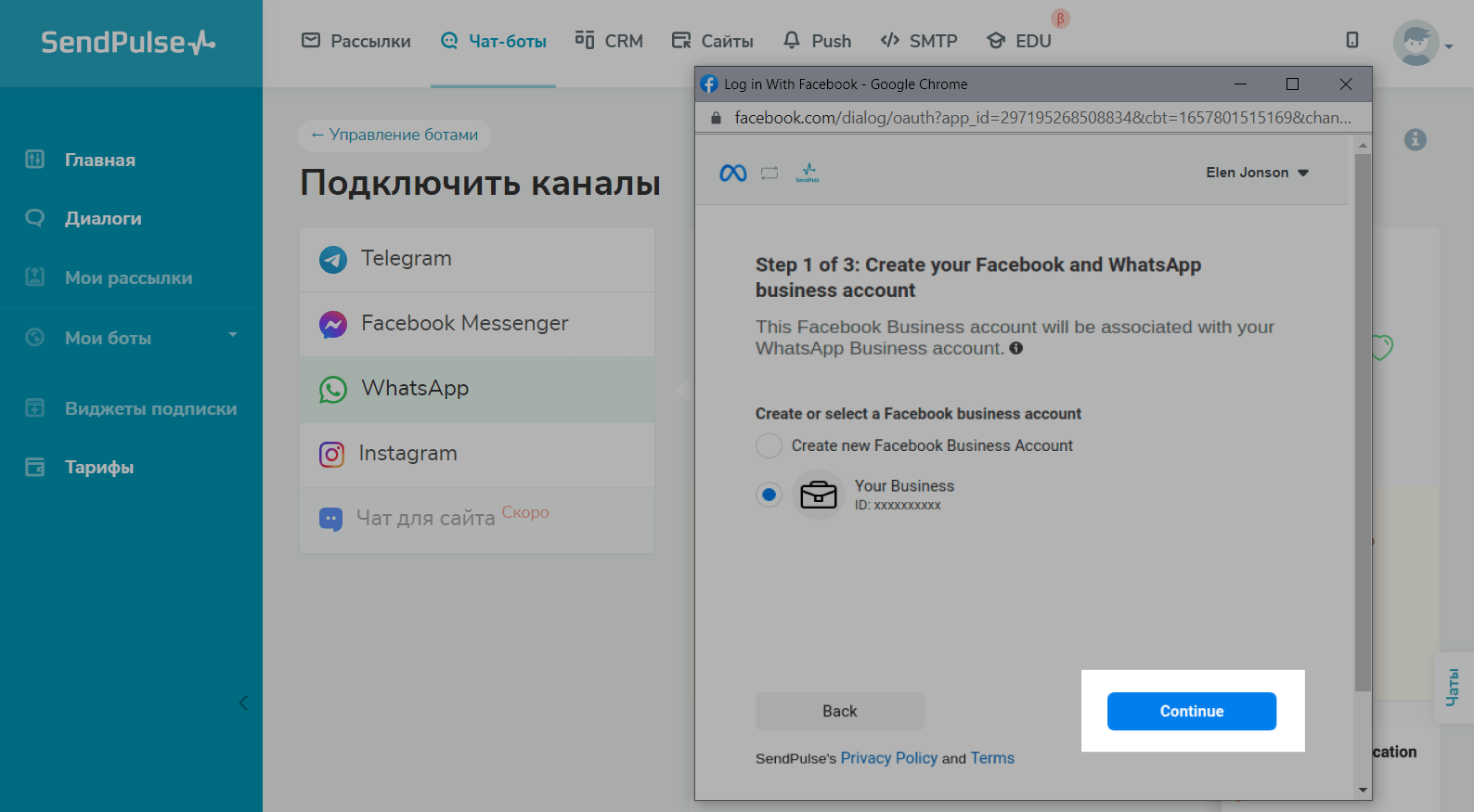The width and height of the screenshot is (1474, 812).
Task: Open Мои боты in the sidebar
Action: 108,338
